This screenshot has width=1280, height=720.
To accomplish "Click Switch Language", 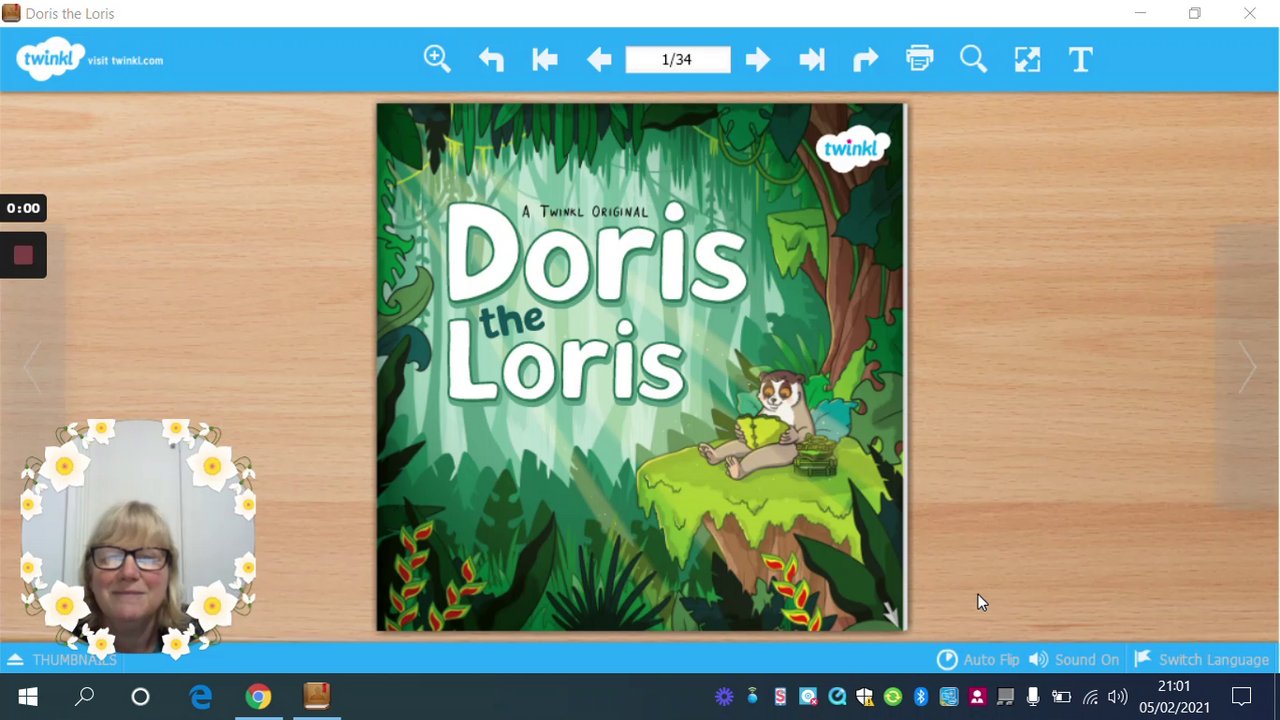I will click(1201, 659).
